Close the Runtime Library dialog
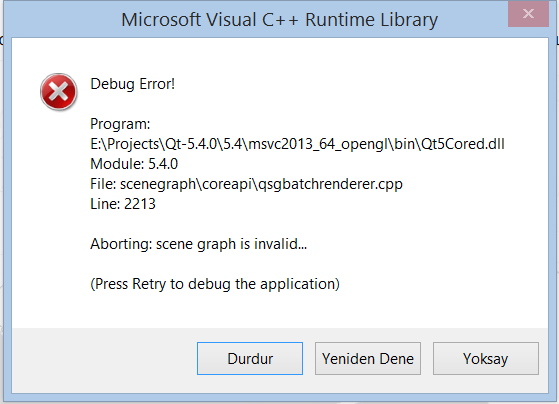The image size is (559, 404). point(528,14)
